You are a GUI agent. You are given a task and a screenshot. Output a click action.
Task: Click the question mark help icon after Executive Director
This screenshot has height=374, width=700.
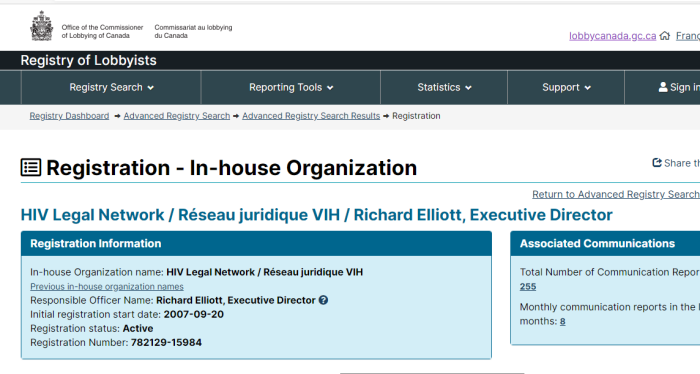point(323,300)
